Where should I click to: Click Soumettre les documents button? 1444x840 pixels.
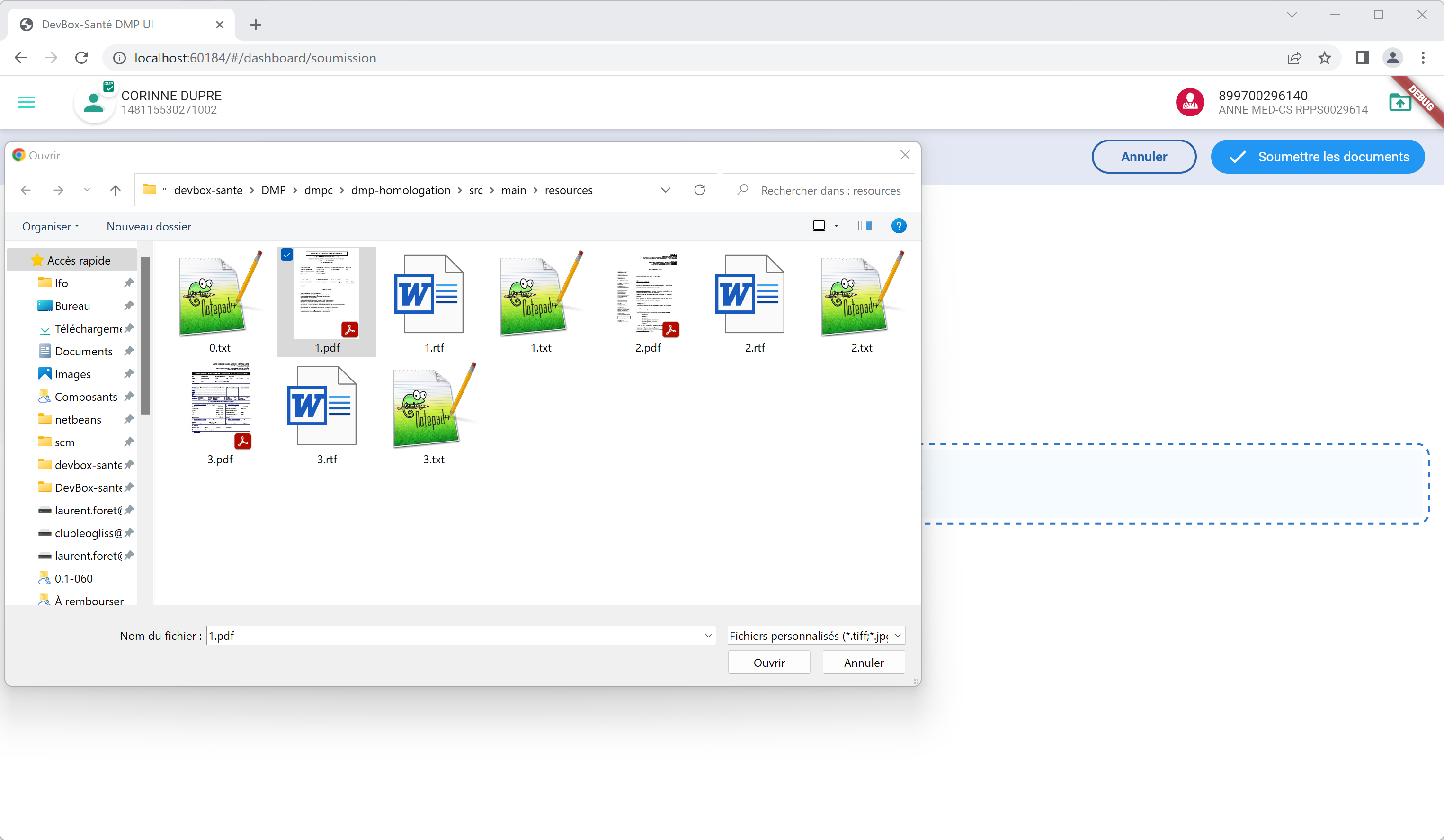[1318, 157]
